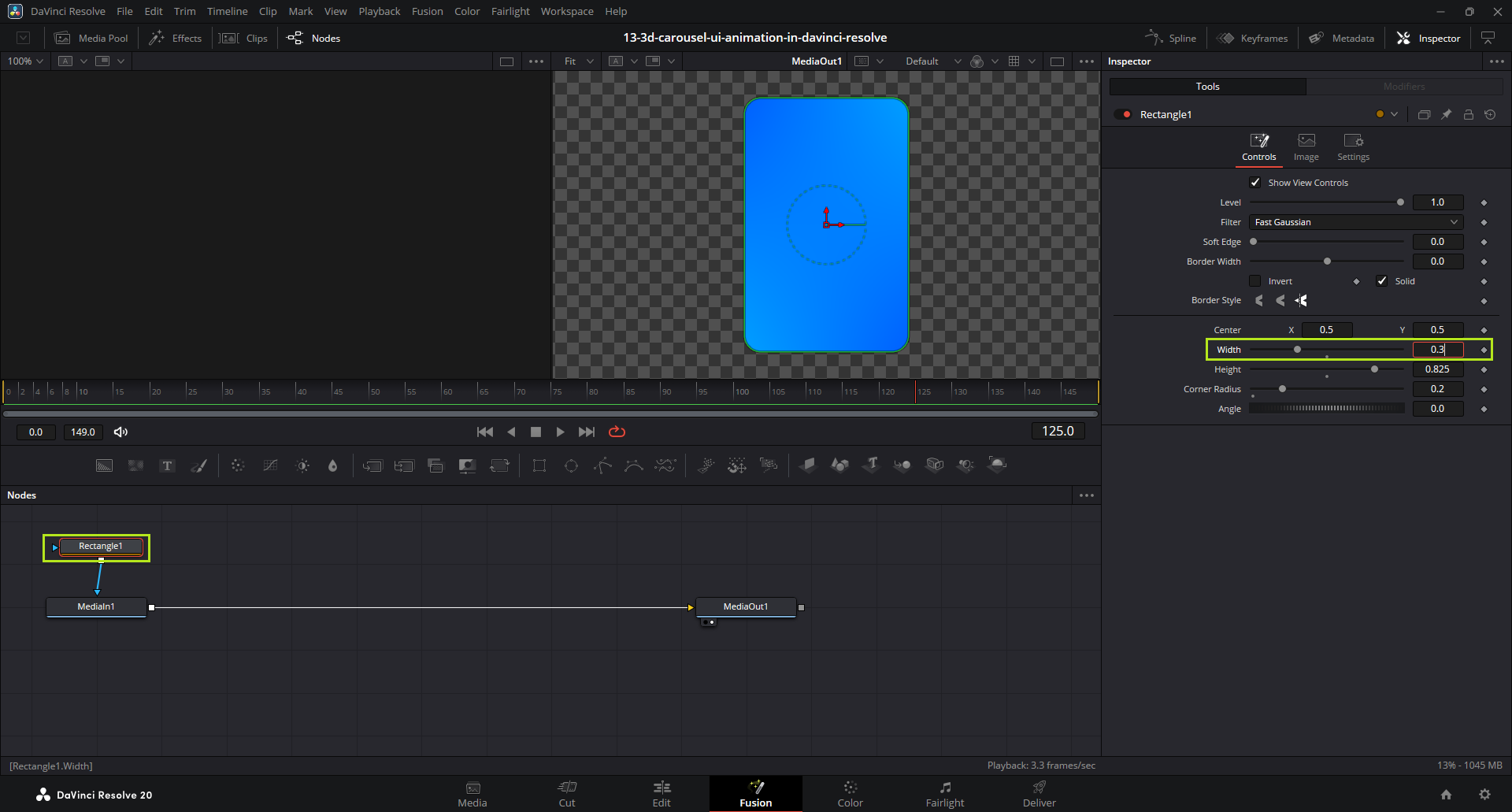Switch to the Image tab in Inspector
This screenshot has width=1512, height=812.
pyautogui.click(x=1306, y=146)
